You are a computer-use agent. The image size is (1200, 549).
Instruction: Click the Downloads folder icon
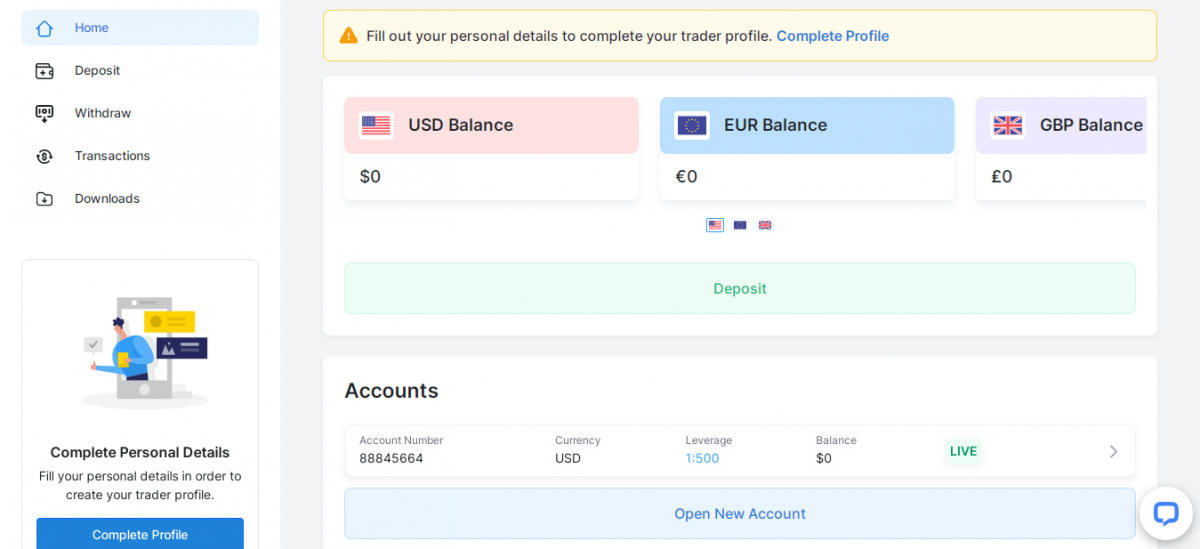(44, 199)
